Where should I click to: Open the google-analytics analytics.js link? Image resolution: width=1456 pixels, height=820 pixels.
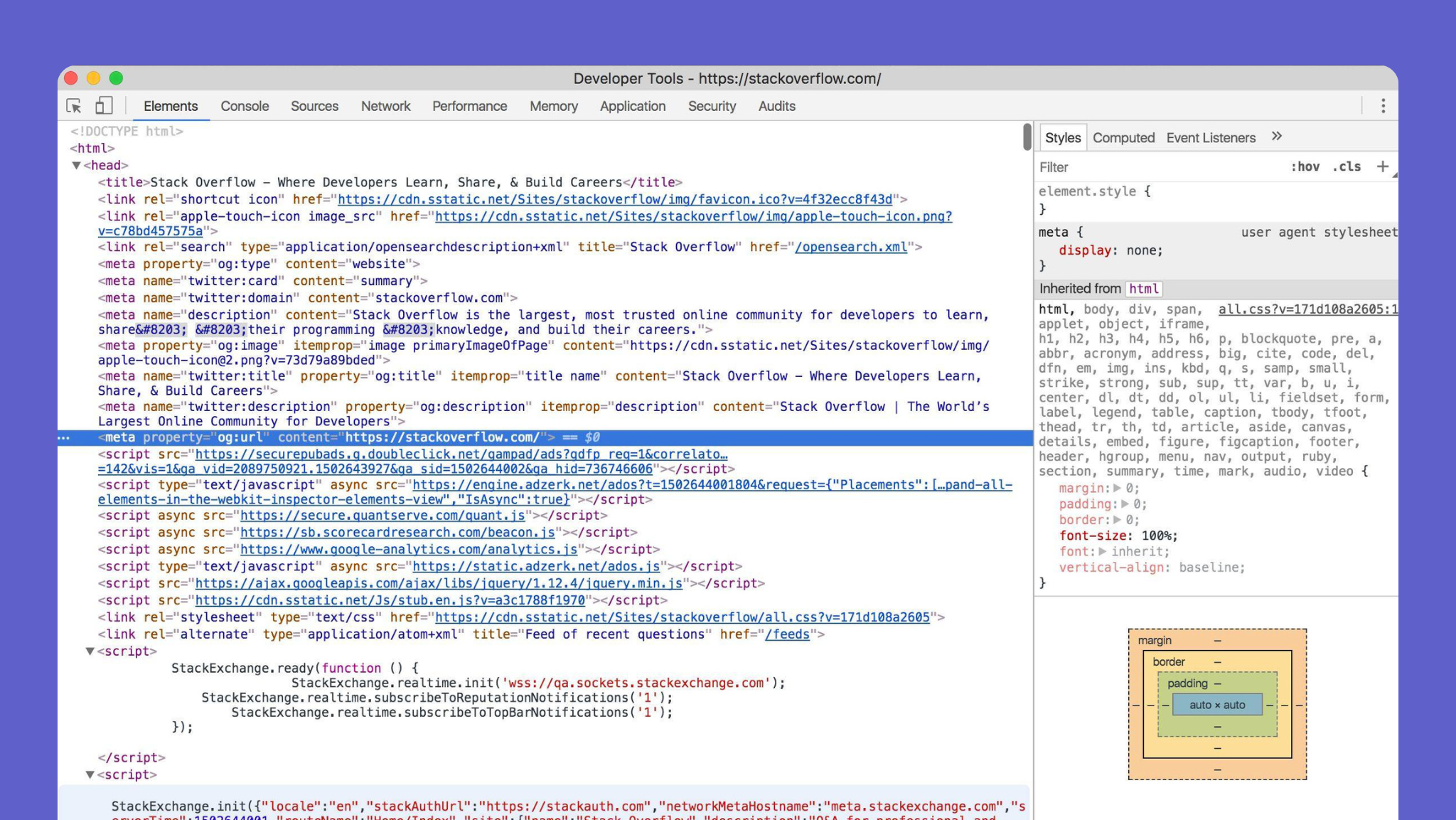click(409, 550)
